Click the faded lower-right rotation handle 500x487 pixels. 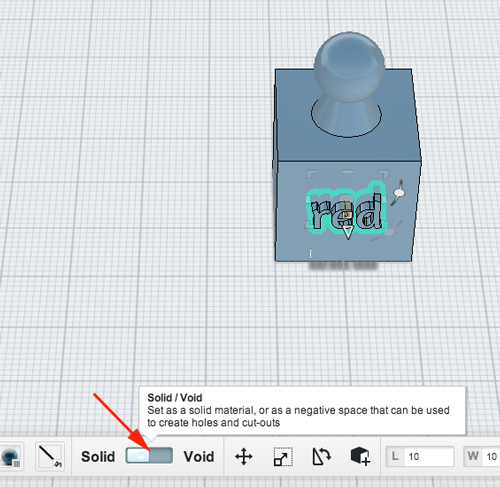tap(388, 232)
